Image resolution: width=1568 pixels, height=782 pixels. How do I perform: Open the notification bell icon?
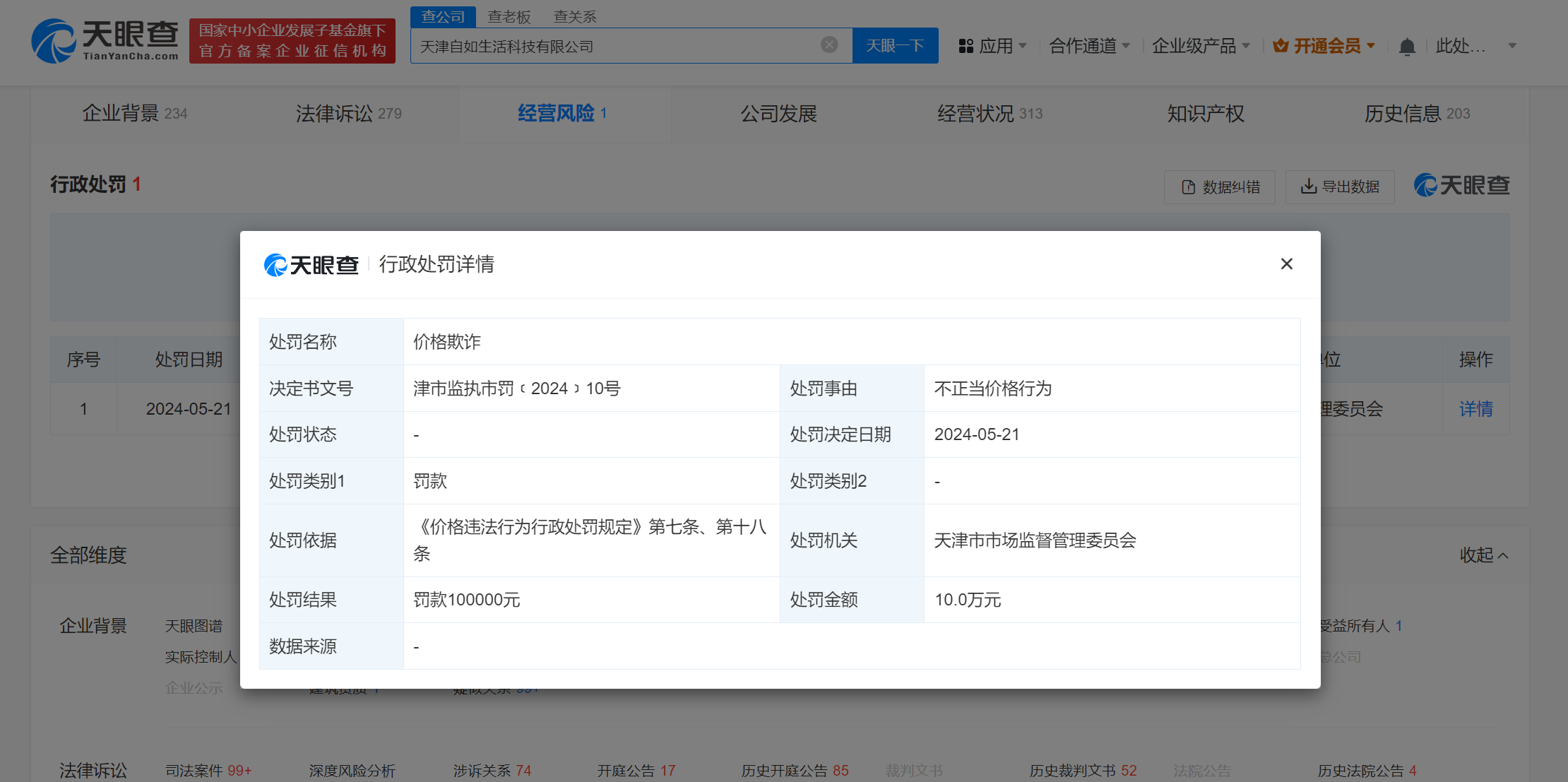[1406, 45]
